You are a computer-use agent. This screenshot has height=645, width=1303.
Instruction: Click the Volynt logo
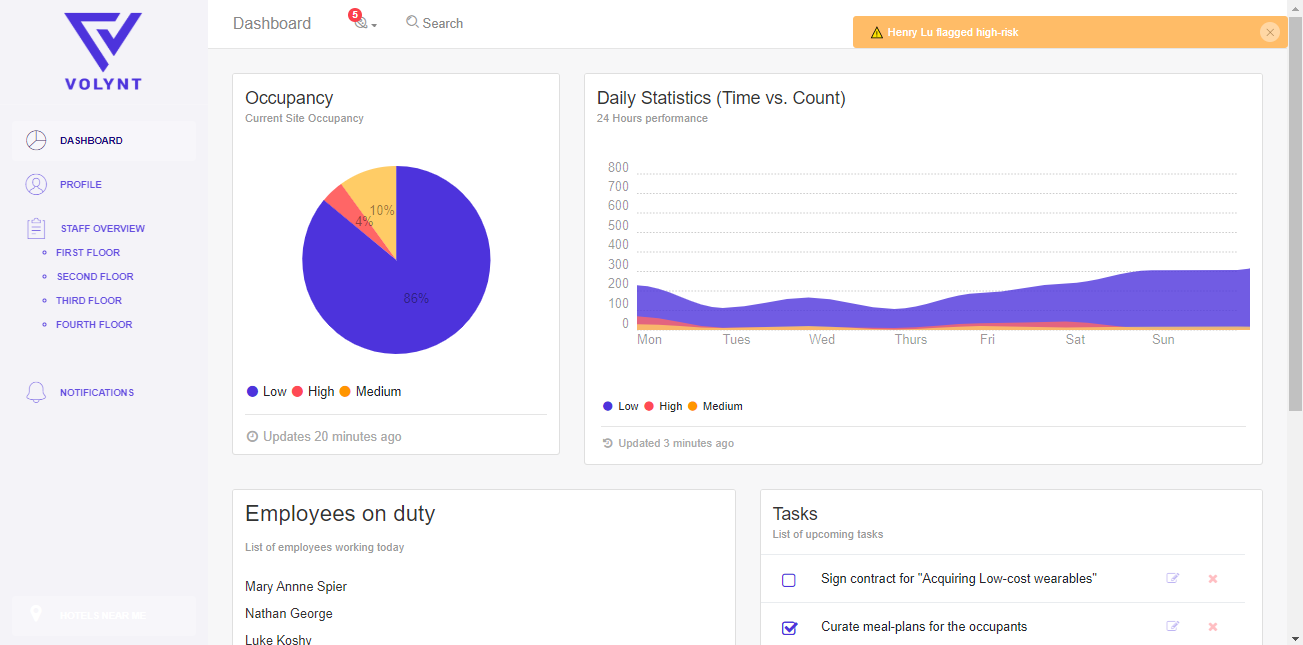[x=103, y=51]
